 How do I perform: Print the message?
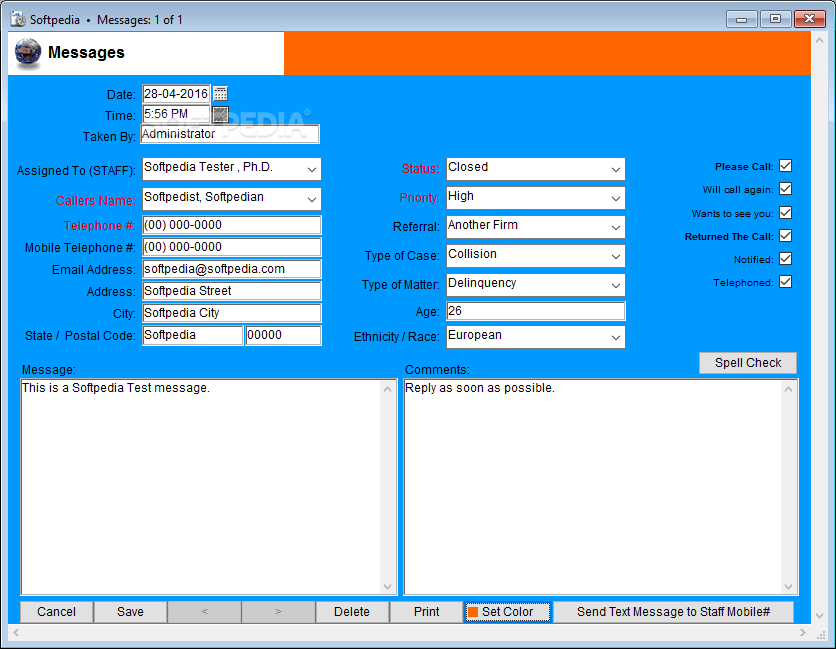[426, 612]
